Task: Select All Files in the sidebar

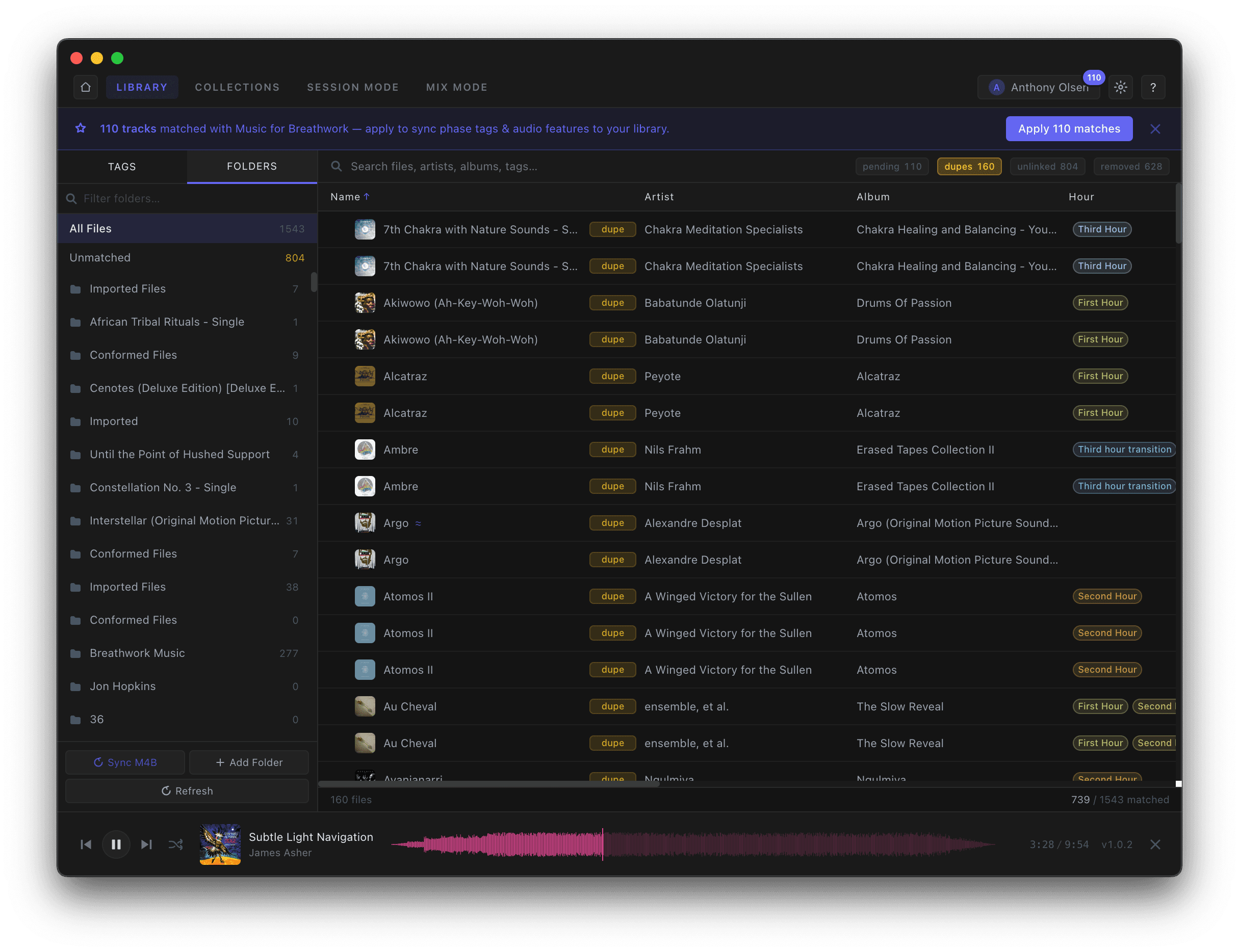Action: pos(187,228)
